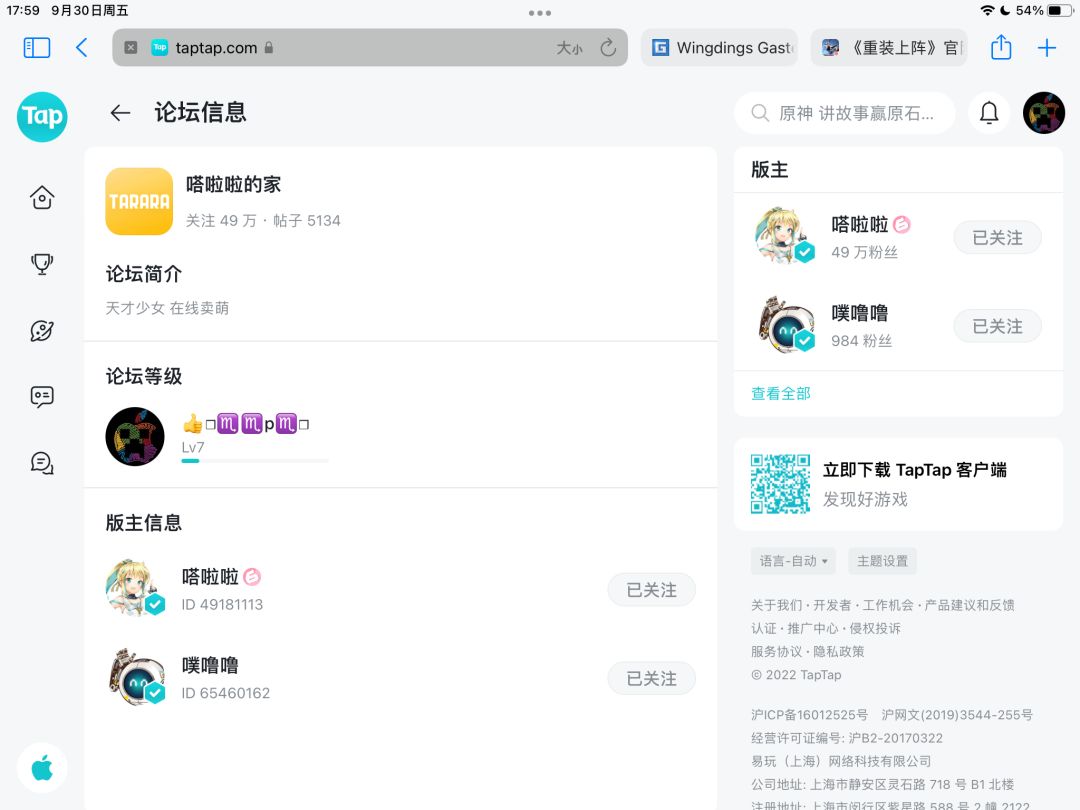Go back using the 论坛信息 arrow

coord(121,112)
